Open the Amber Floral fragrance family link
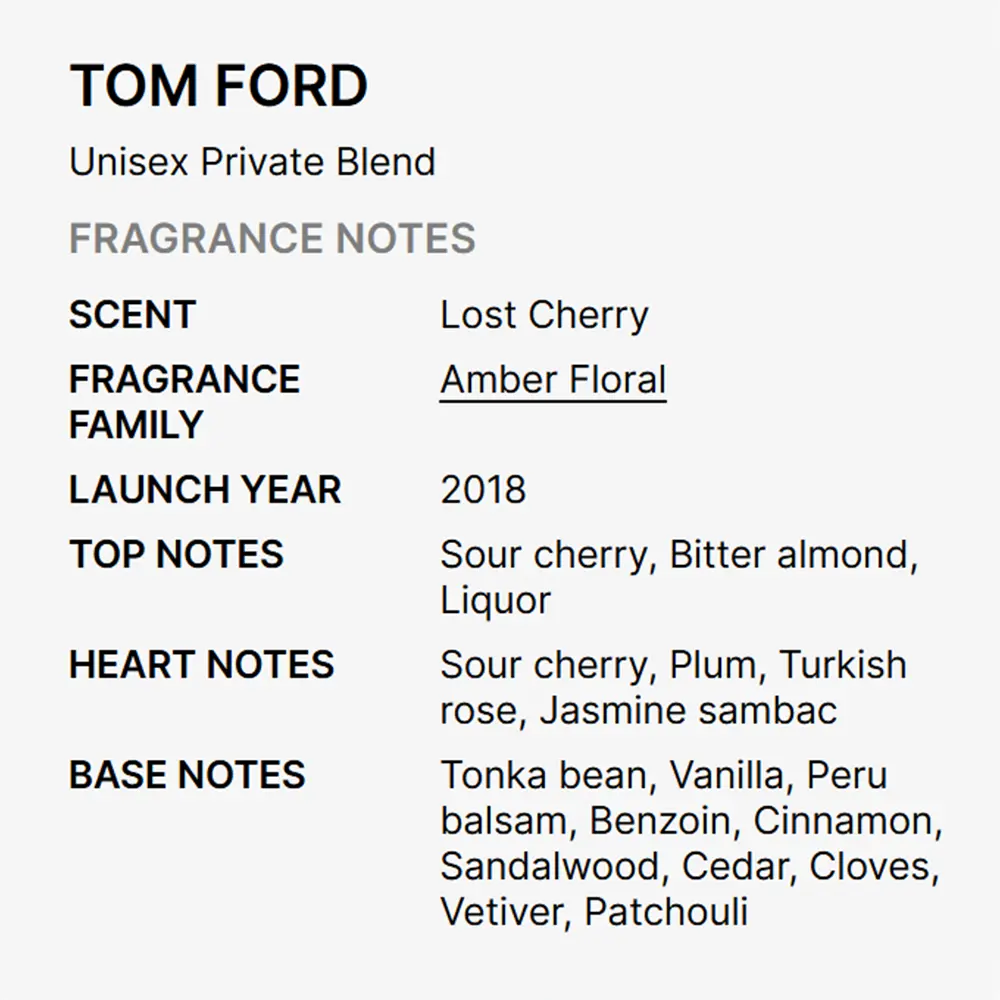The image size is (1000, 1000). 553,380
